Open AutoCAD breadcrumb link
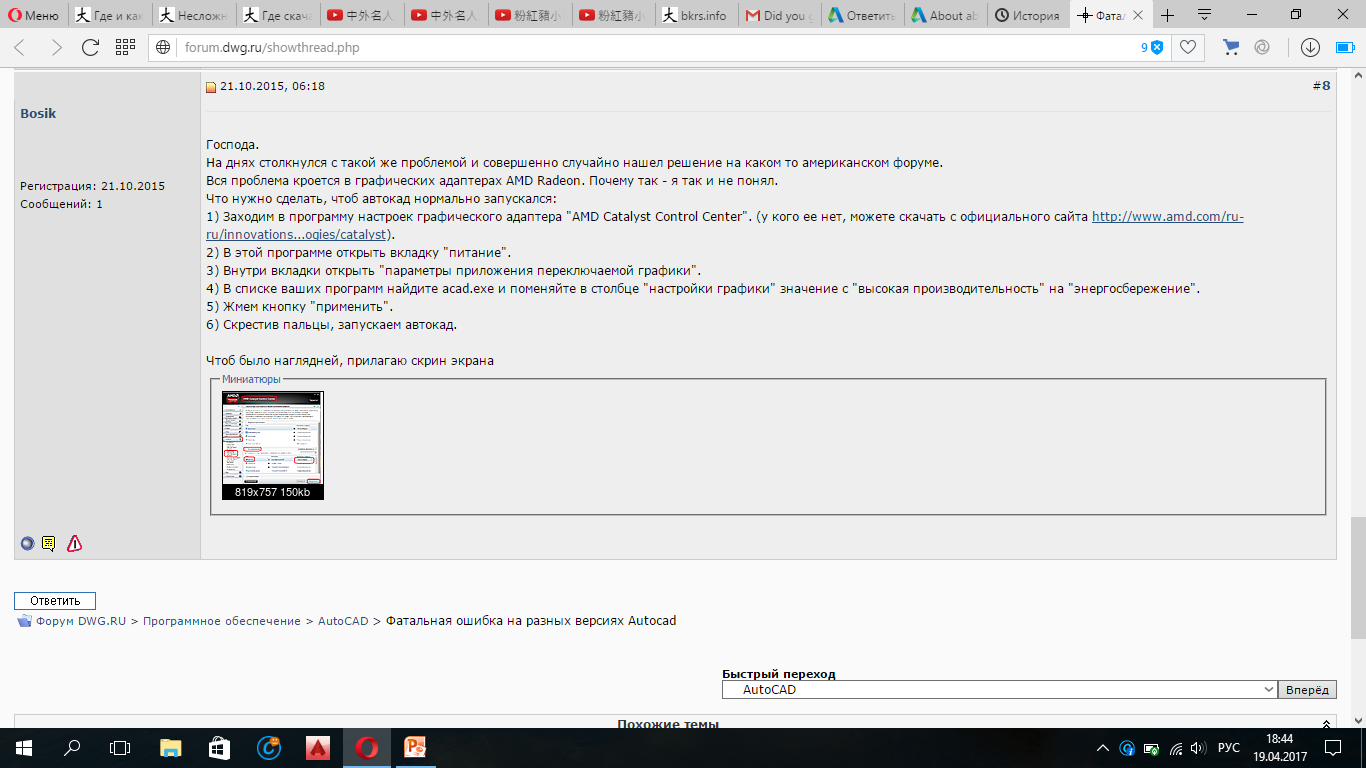Screen dimensions: 1366x768 [343, 621]
